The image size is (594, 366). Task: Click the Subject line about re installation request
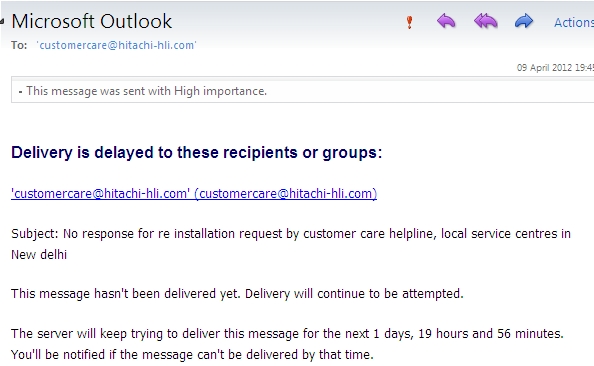pyautogui.click(x=291, y=244)
